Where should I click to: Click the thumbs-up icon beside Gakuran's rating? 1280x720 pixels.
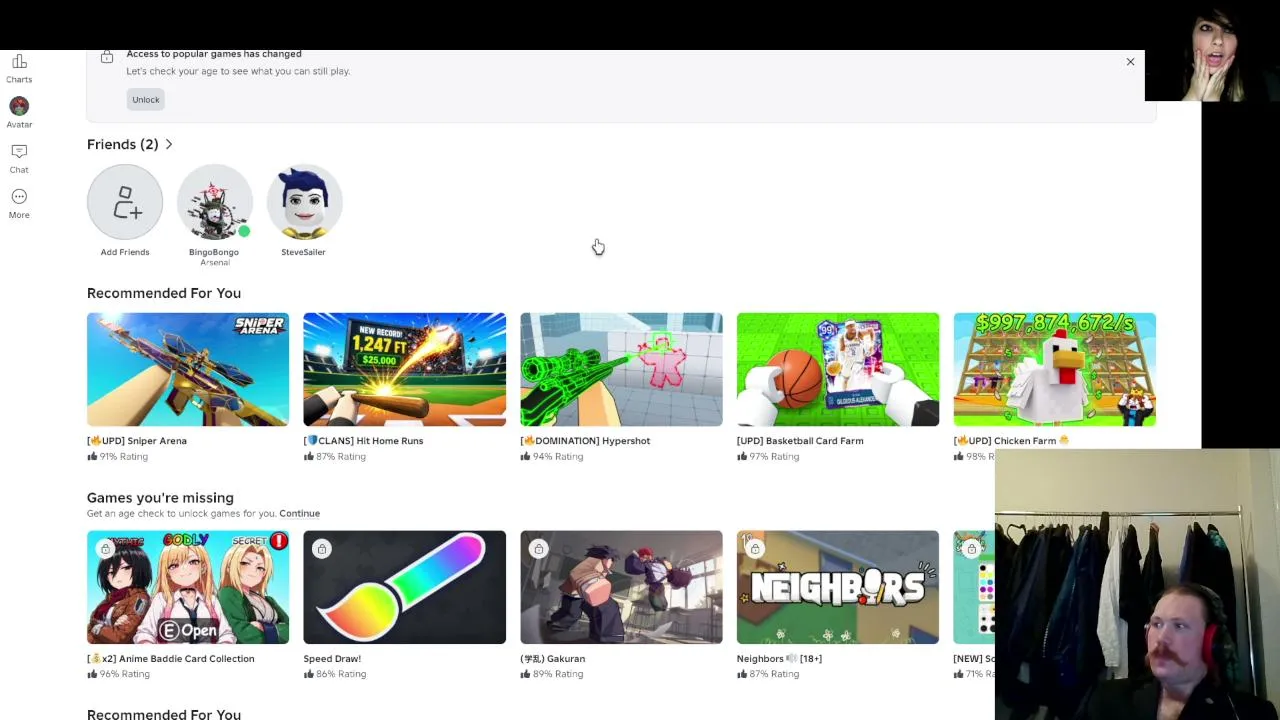(x=526, y=674)
